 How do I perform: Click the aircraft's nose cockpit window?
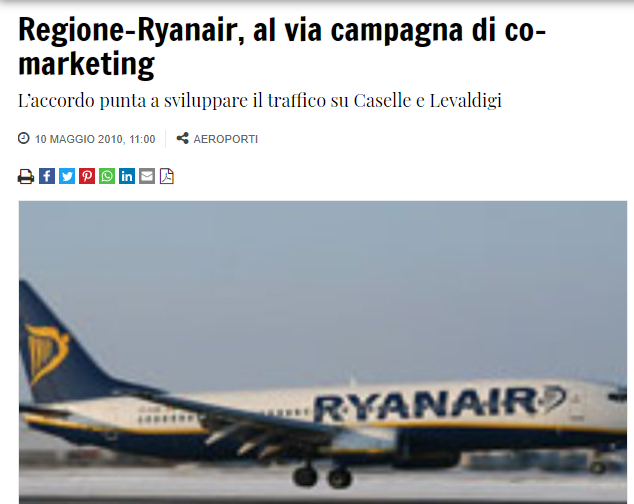618,396
